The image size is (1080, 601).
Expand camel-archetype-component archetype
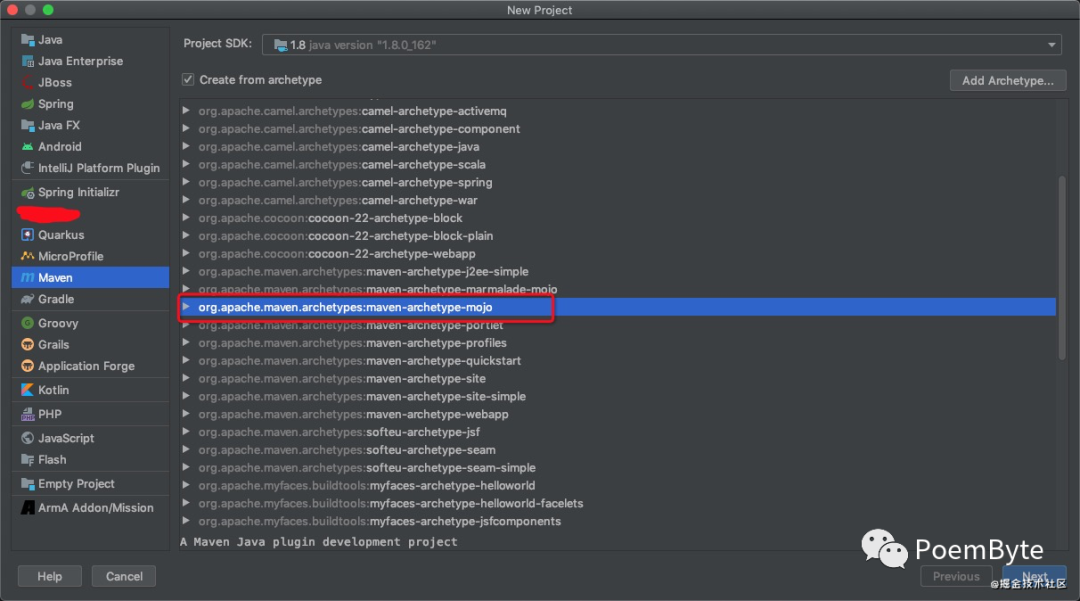[186, 128]
